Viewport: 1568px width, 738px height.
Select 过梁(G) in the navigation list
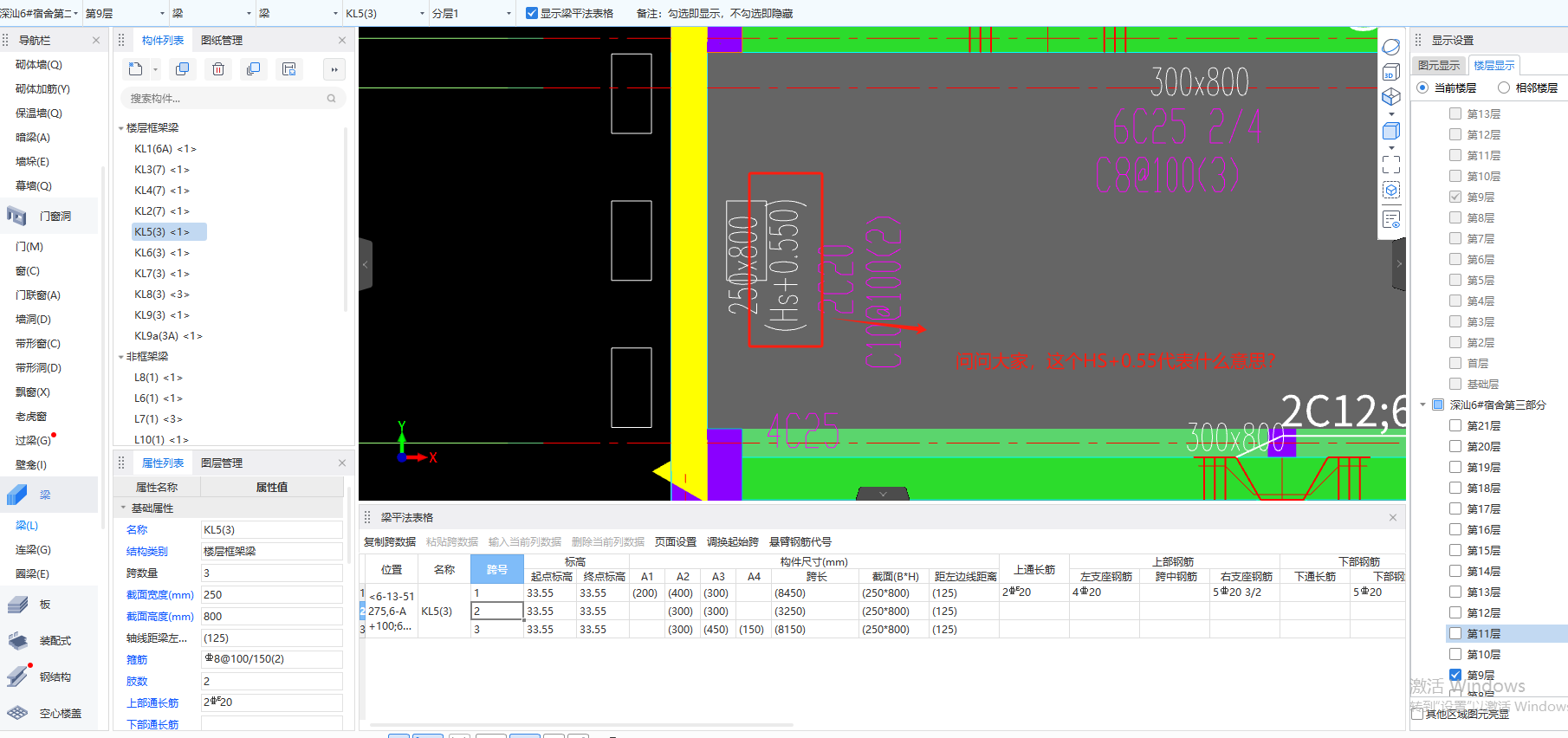point(33,440)
